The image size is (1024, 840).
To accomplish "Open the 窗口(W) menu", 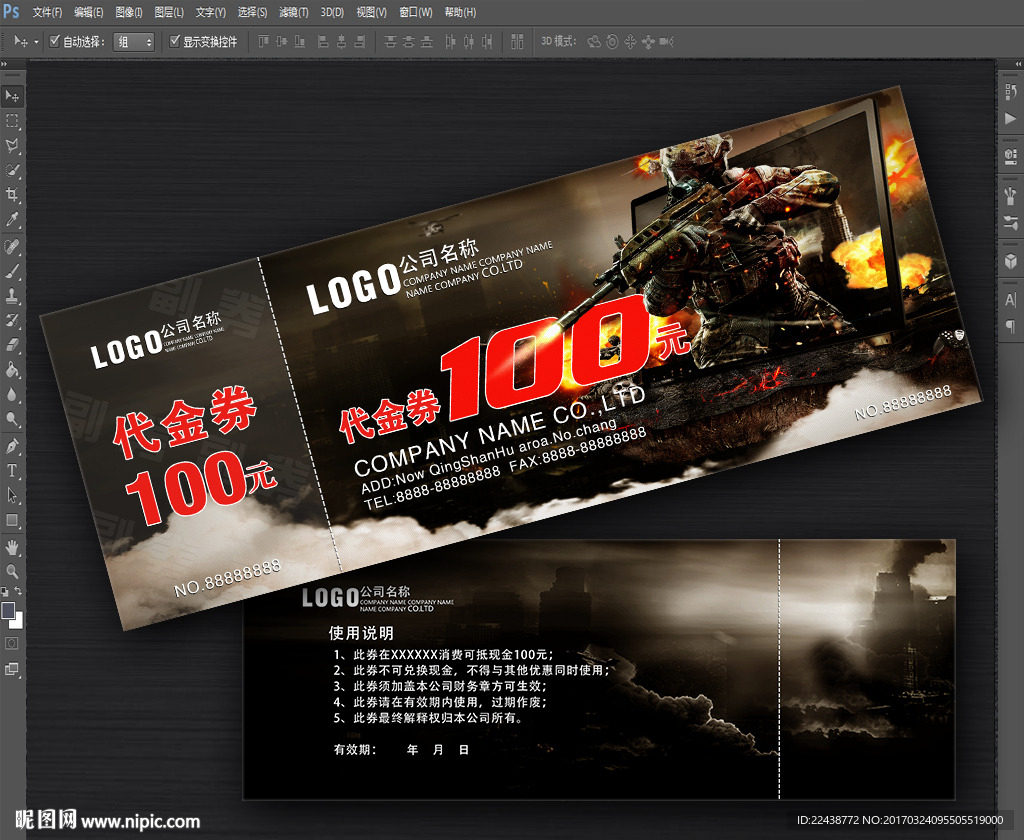I will pyautogui.click(x=416, y=12).
